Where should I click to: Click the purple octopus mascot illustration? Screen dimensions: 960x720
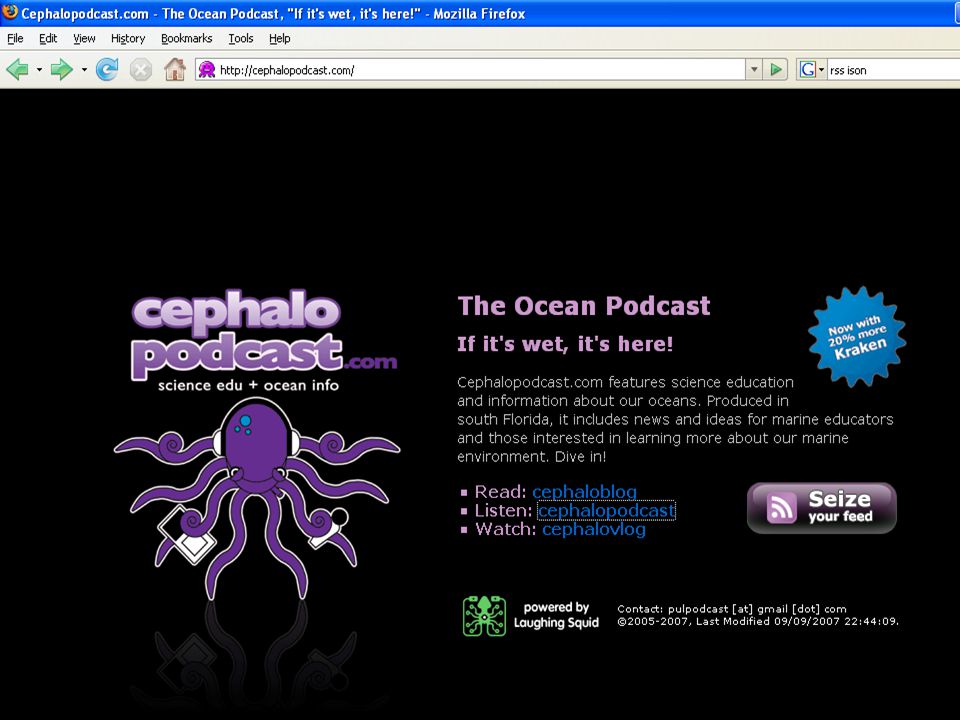(x=257, y=499)
